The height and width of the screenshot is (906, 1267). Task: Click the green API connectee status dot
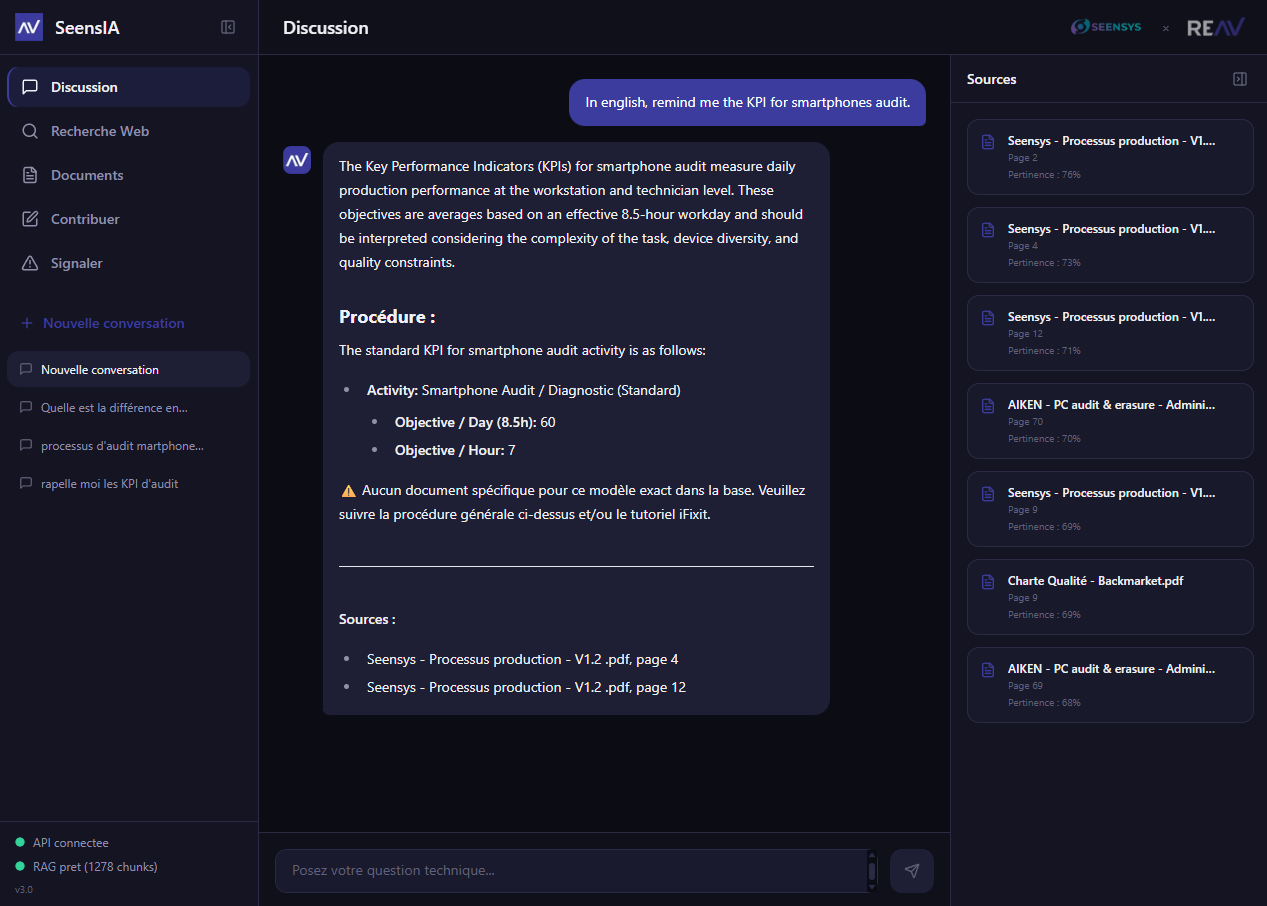coord(22,842)
